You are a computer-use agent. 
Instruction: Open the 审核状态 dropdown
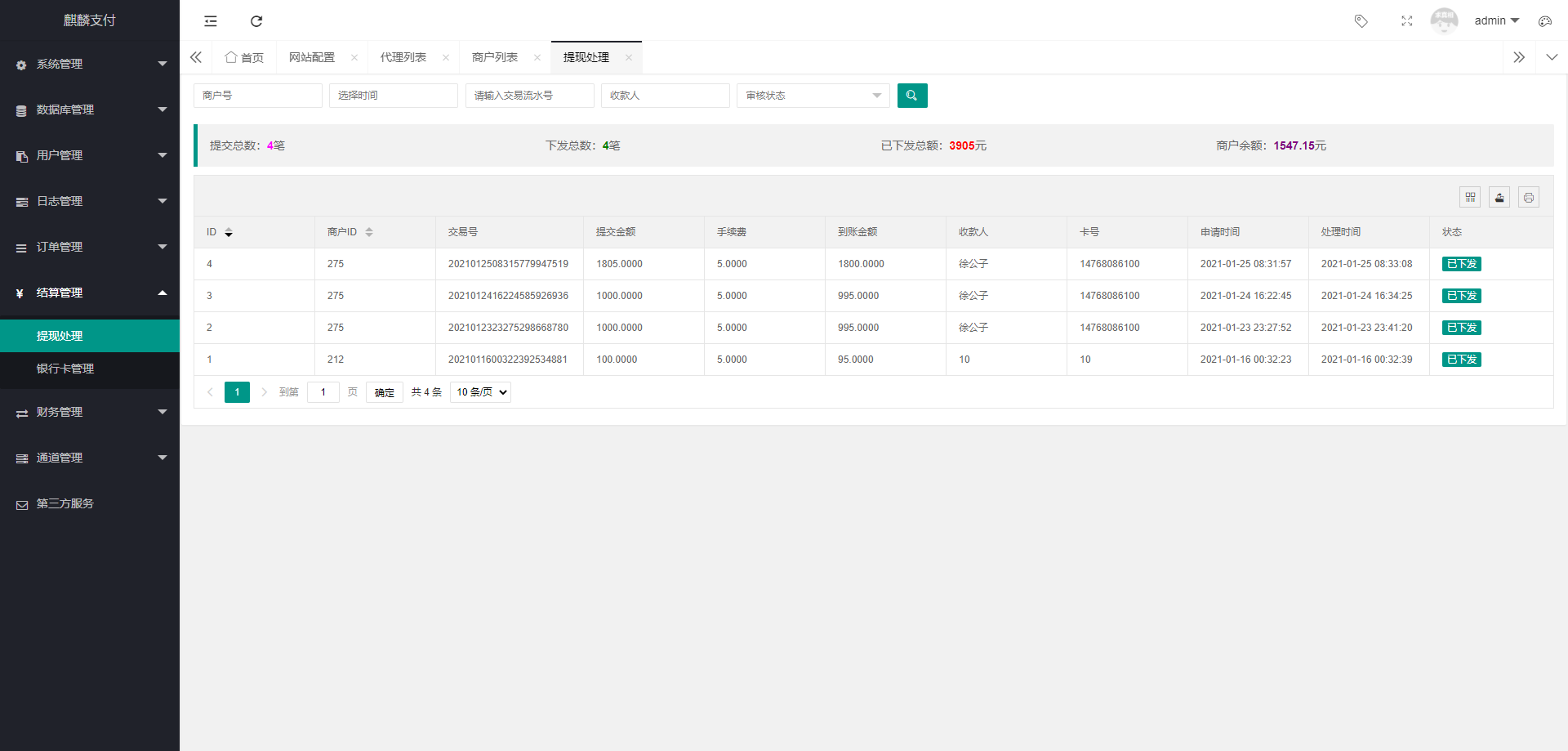click(x=812, y=95)
